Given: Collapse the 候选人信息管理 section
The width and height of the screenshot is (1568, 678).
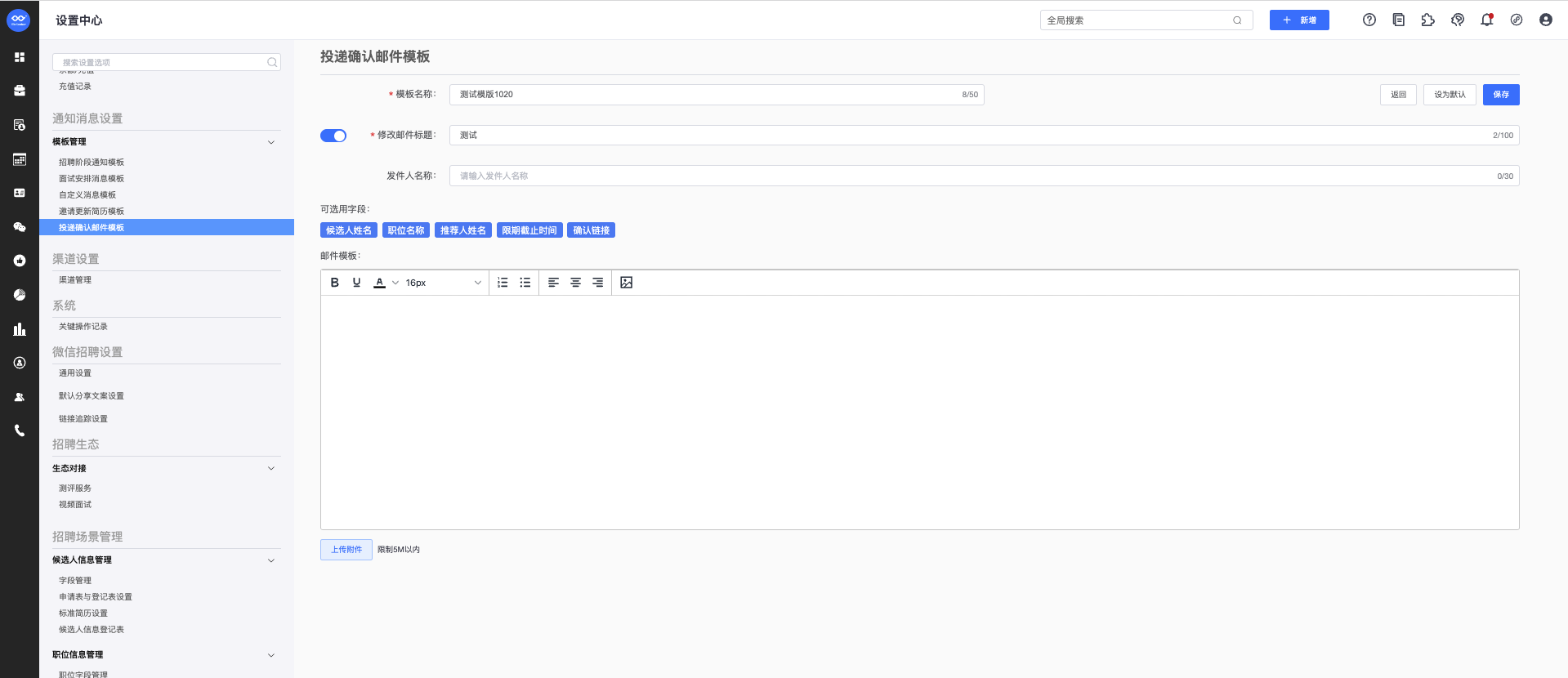Looking at the screenshot, I should tap(271, 560).
